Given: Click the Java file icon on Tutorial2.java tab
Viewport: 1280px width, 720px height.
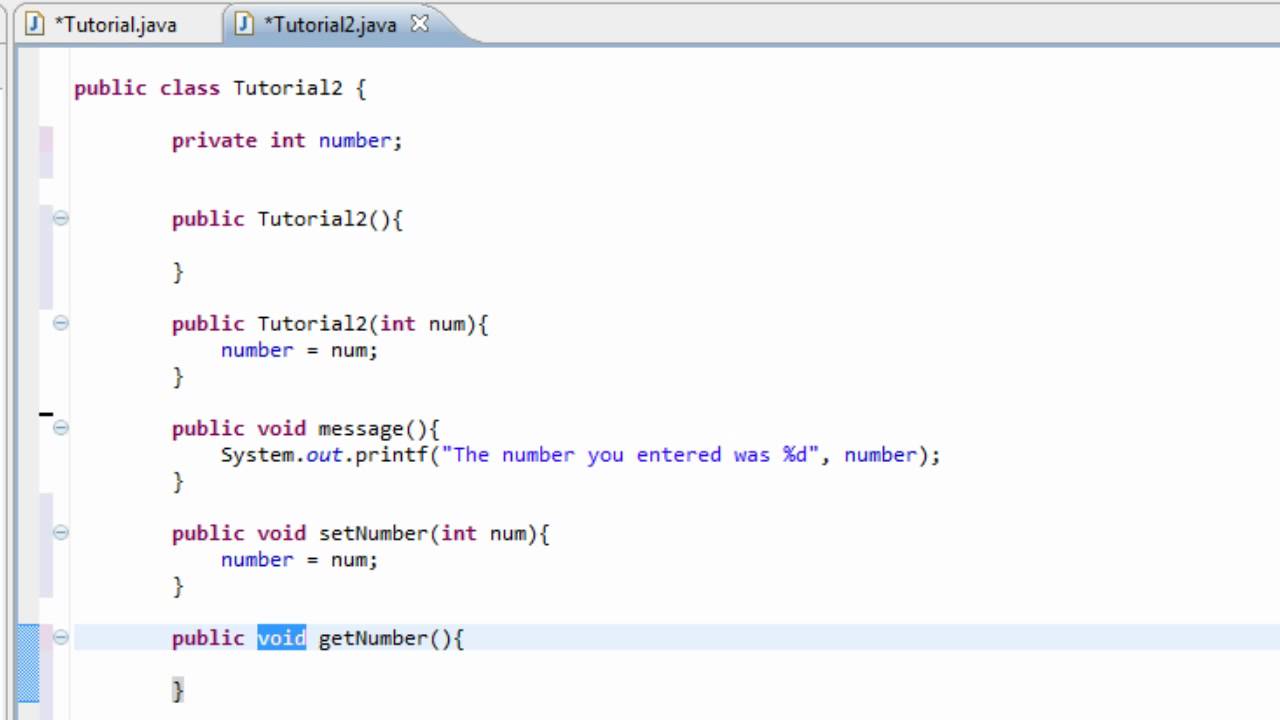Looking at the screenshot, I should [244, 25].
